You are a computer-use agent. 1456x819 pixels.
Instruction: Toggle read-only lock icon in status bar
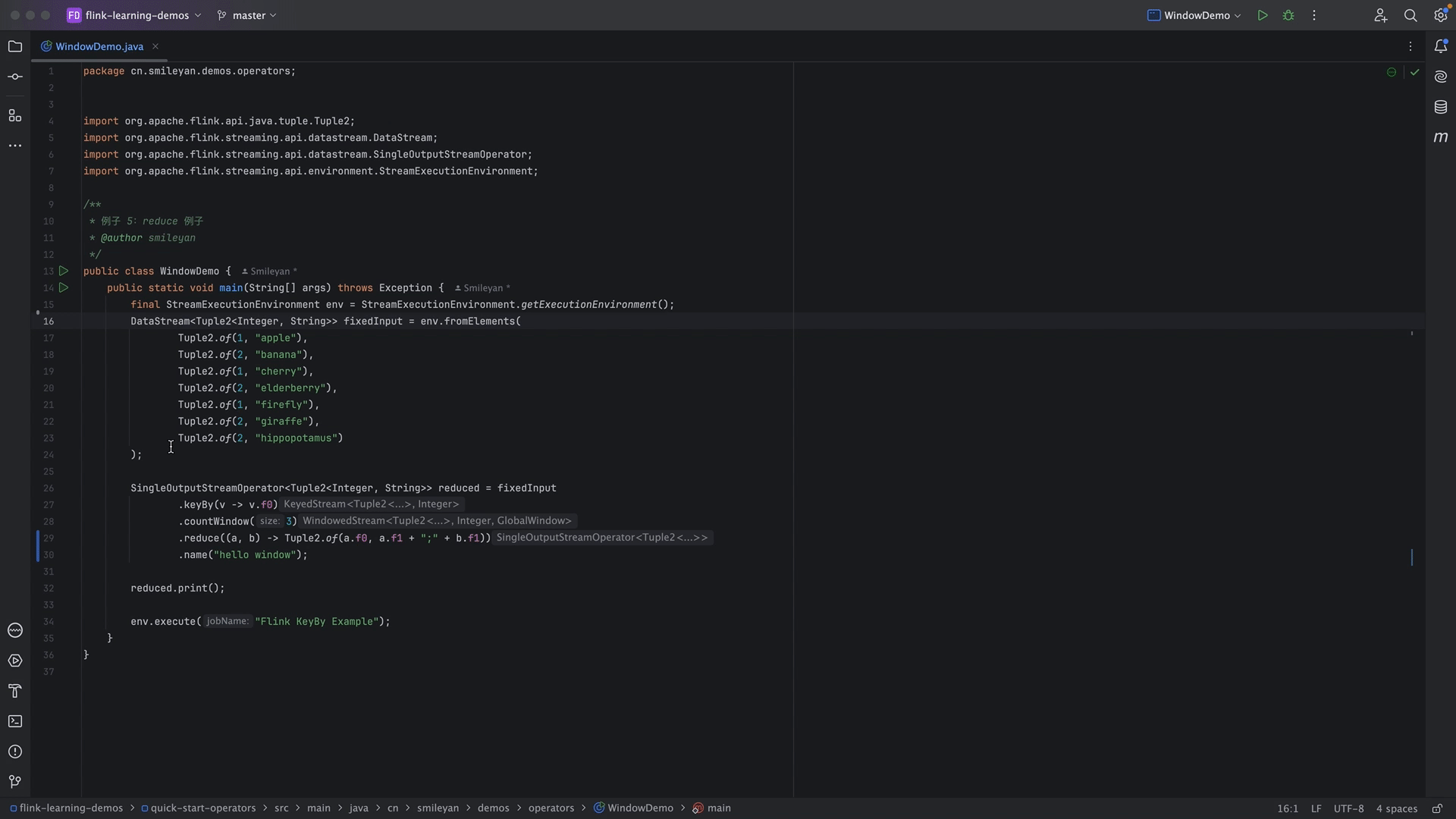click(1437, 808)
